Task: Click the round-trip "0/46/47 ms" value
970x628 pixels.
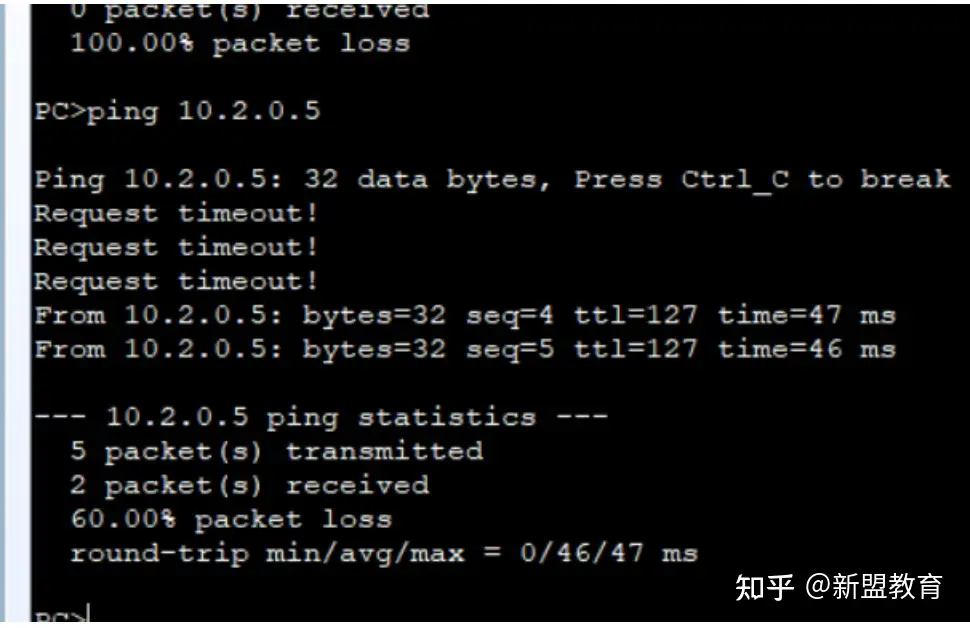Action: pyautogui.click(x=608, y=553)
